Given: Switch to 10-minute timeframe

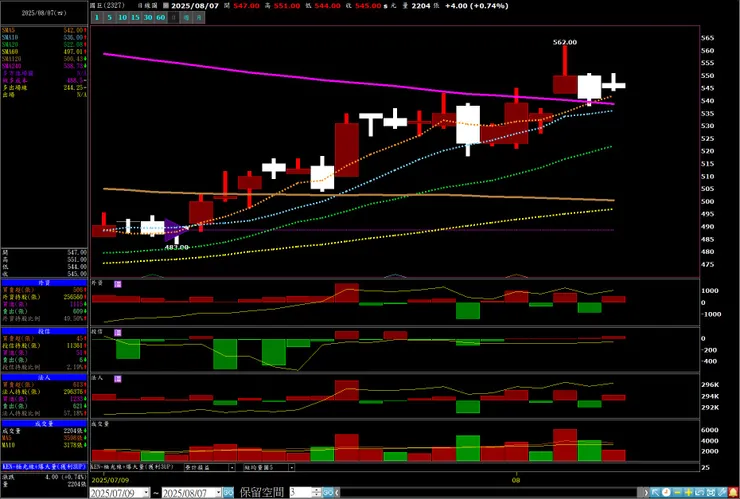Looking at the screenshot, I should click(x=122, y=17).
